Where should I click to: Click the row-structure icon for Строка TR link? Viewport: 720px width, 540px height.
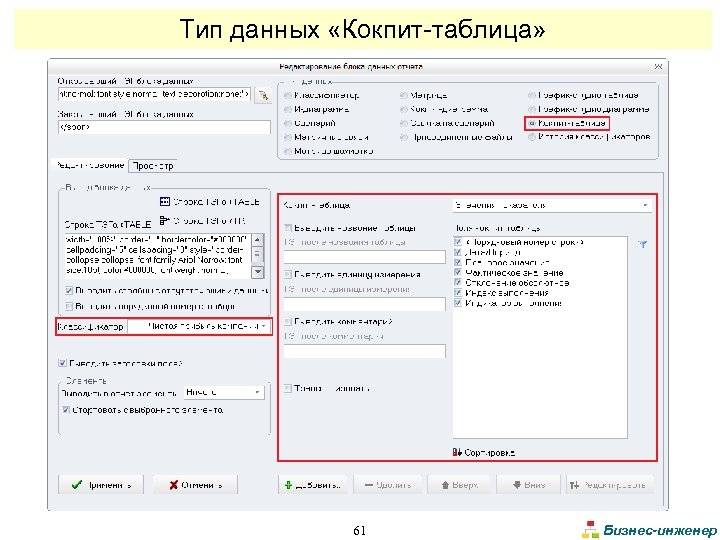(x=165, y=220)
